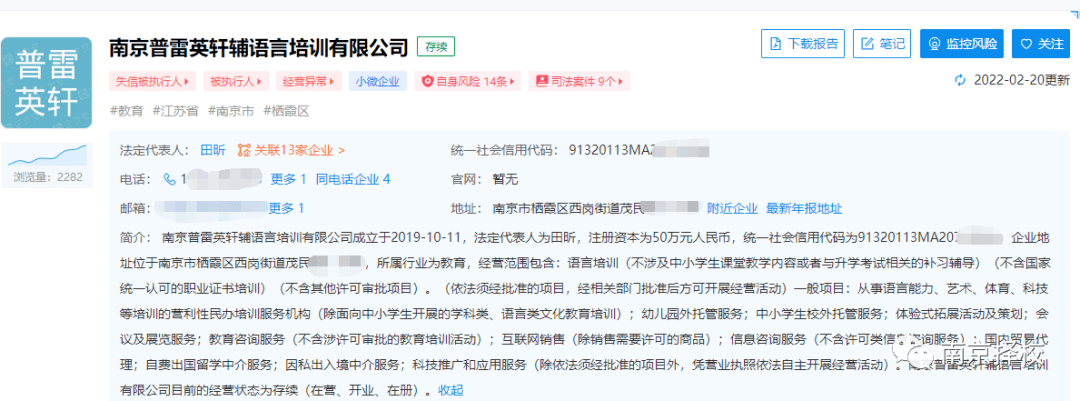The width and height of the screenshot is (1080, 401).
Task: Click the #栖霞区 hashtag
Action: click(x=287, y=111)
